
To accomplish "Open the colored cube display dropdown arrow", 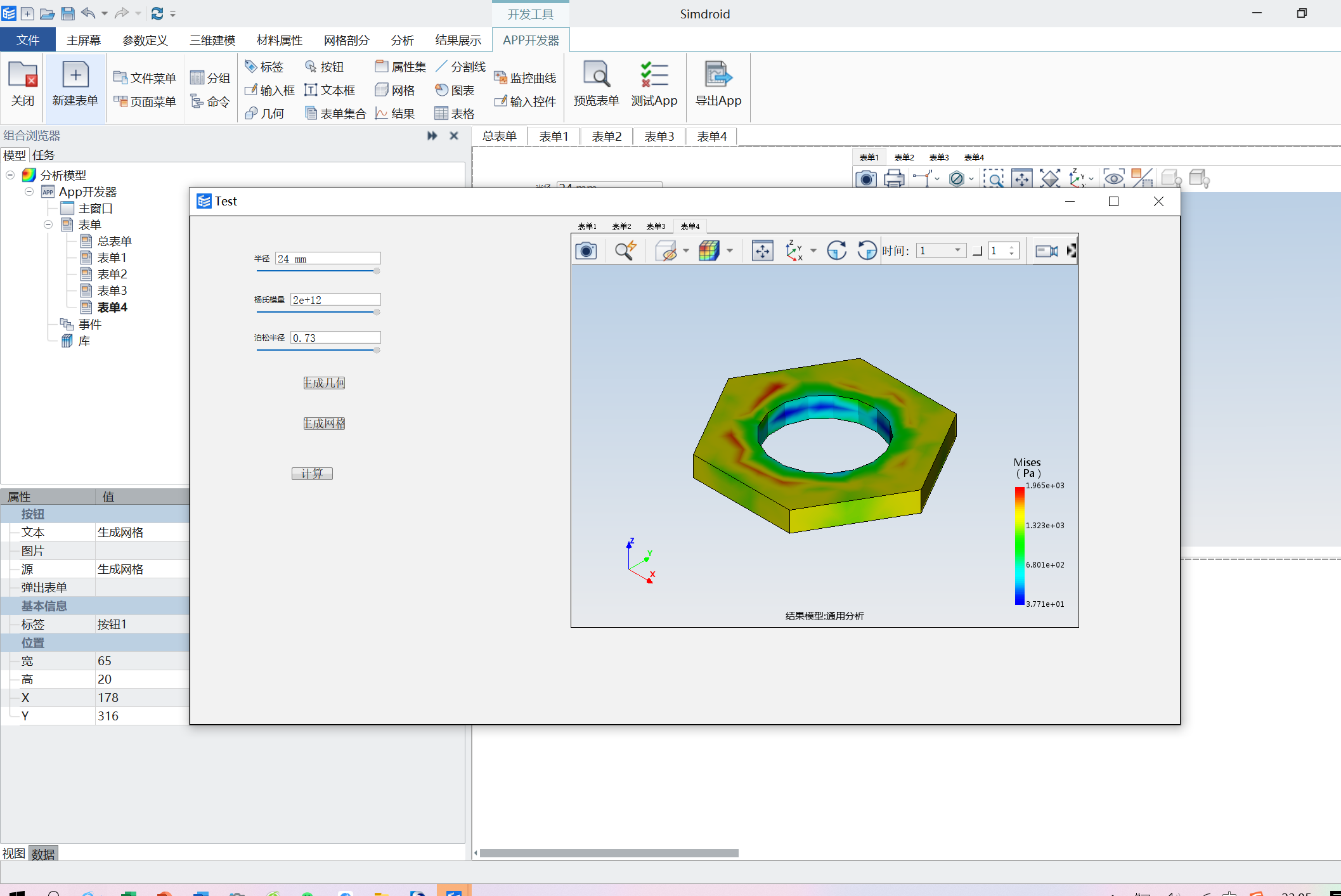I will [730, 251].
